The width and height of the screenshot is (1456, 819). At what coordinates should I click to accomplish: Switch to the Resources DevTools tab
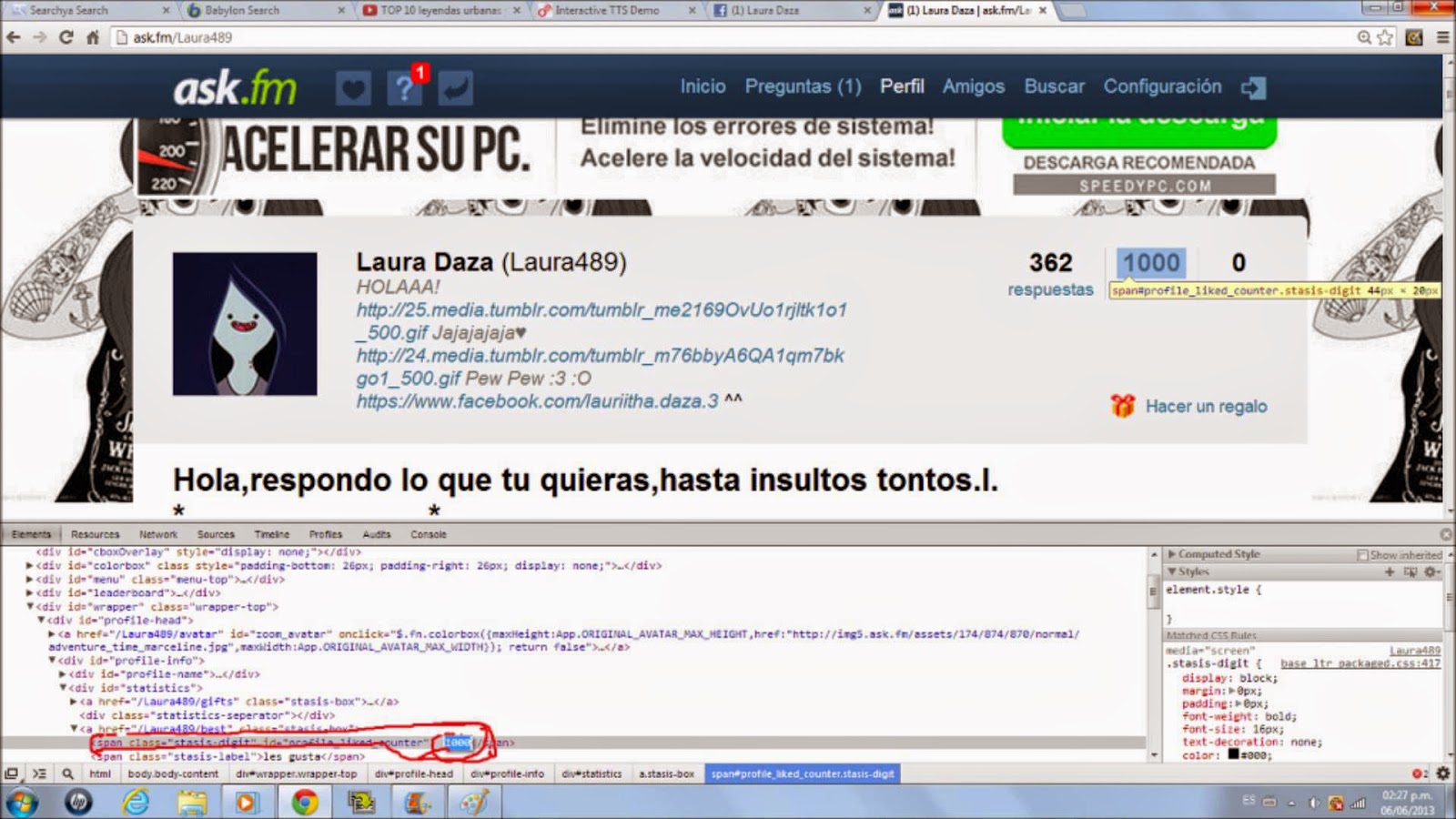pyautogui.click(x=95, y=534)
